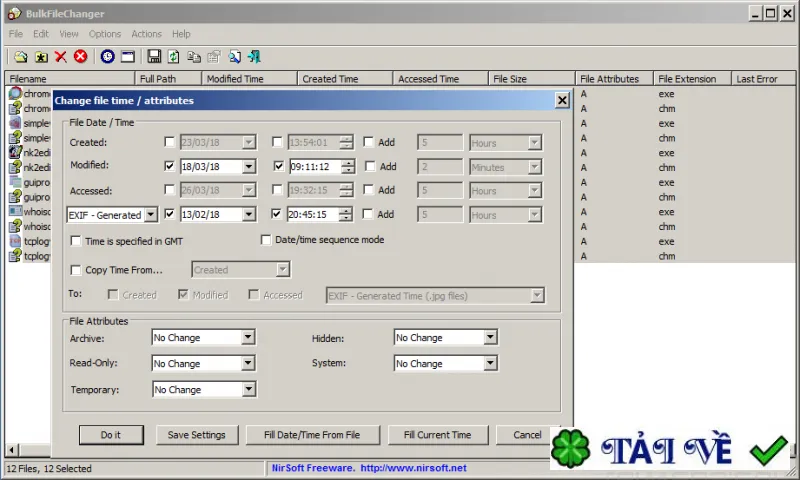Expand the Hidden attribute dropdown
The width and height of the screenshot is (800, 480).
(x=490, y=338)
